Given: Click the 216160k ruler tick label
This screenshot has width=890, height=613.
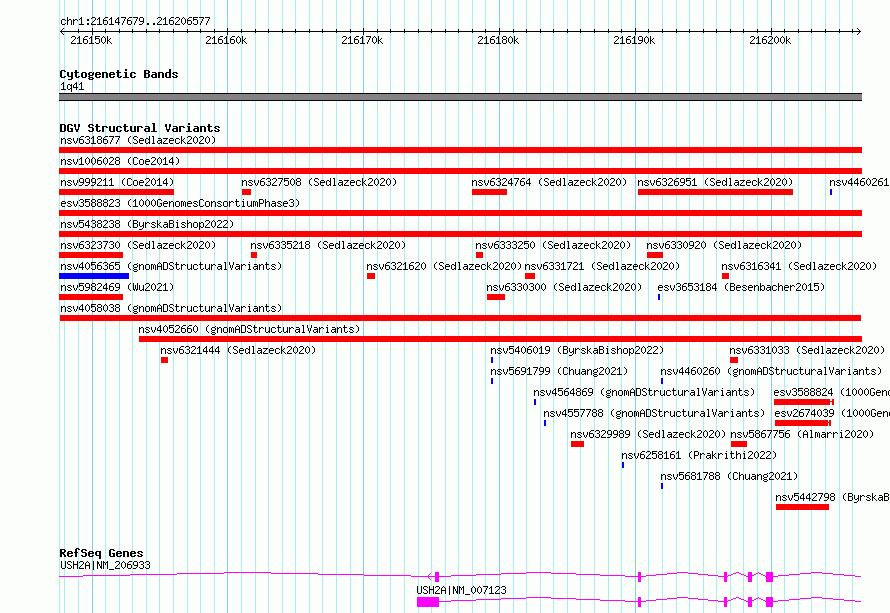Looking at the screenshot, I should (226, 40).
